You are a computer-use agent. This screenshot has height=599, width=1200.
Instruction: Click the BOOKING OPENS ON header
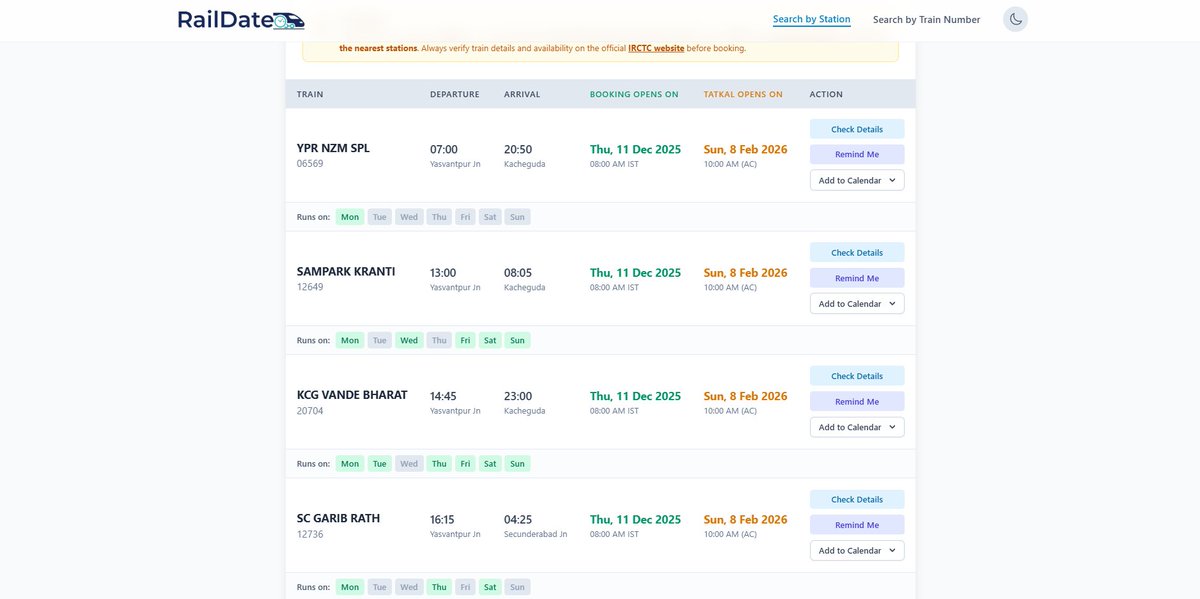pyautogui.click(x=634, y=94)
